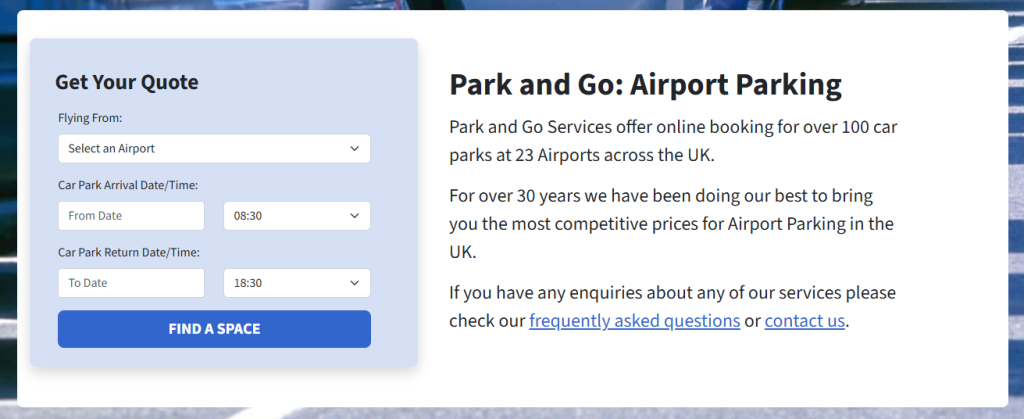The image size is (1024, 419).
Task: Click the paragraph starting For over 30 years
Action: 671,222
